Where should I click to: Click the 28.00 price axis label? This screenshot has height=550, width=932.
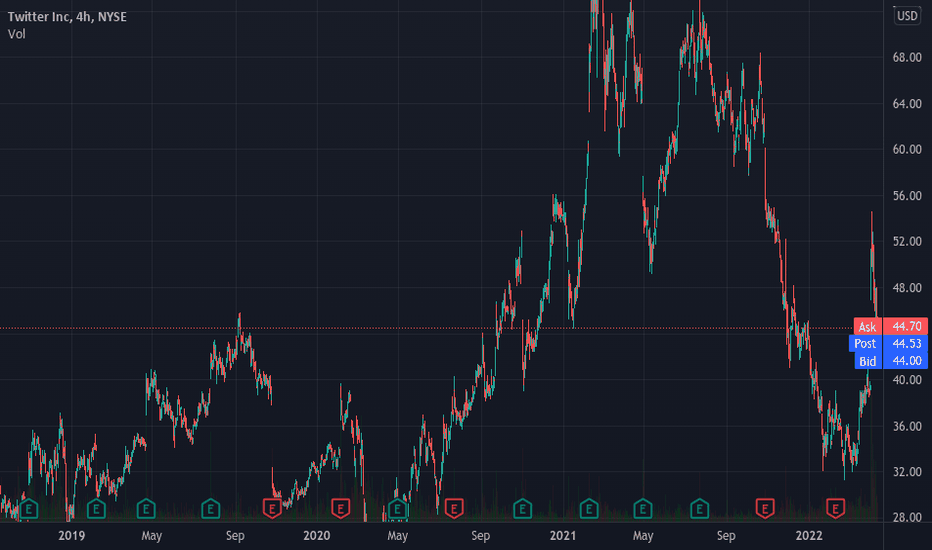coord(907,518)
